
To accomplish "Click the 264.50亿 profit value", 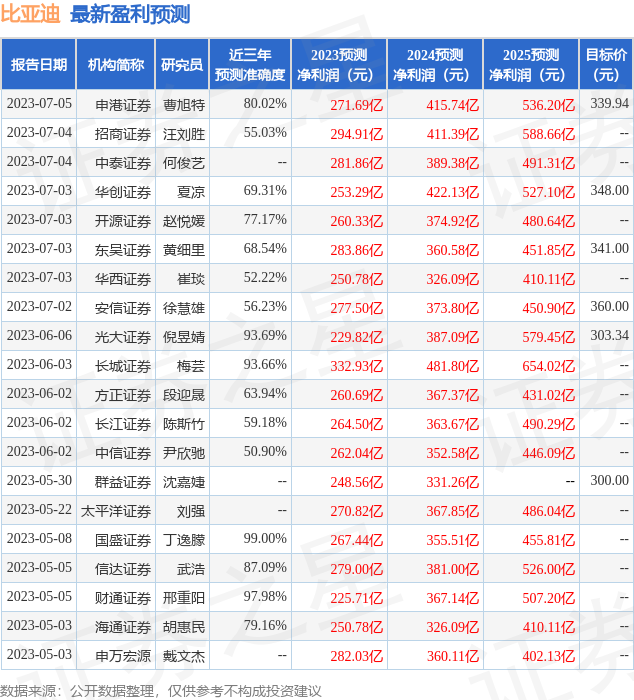I will tap(356, 424).
